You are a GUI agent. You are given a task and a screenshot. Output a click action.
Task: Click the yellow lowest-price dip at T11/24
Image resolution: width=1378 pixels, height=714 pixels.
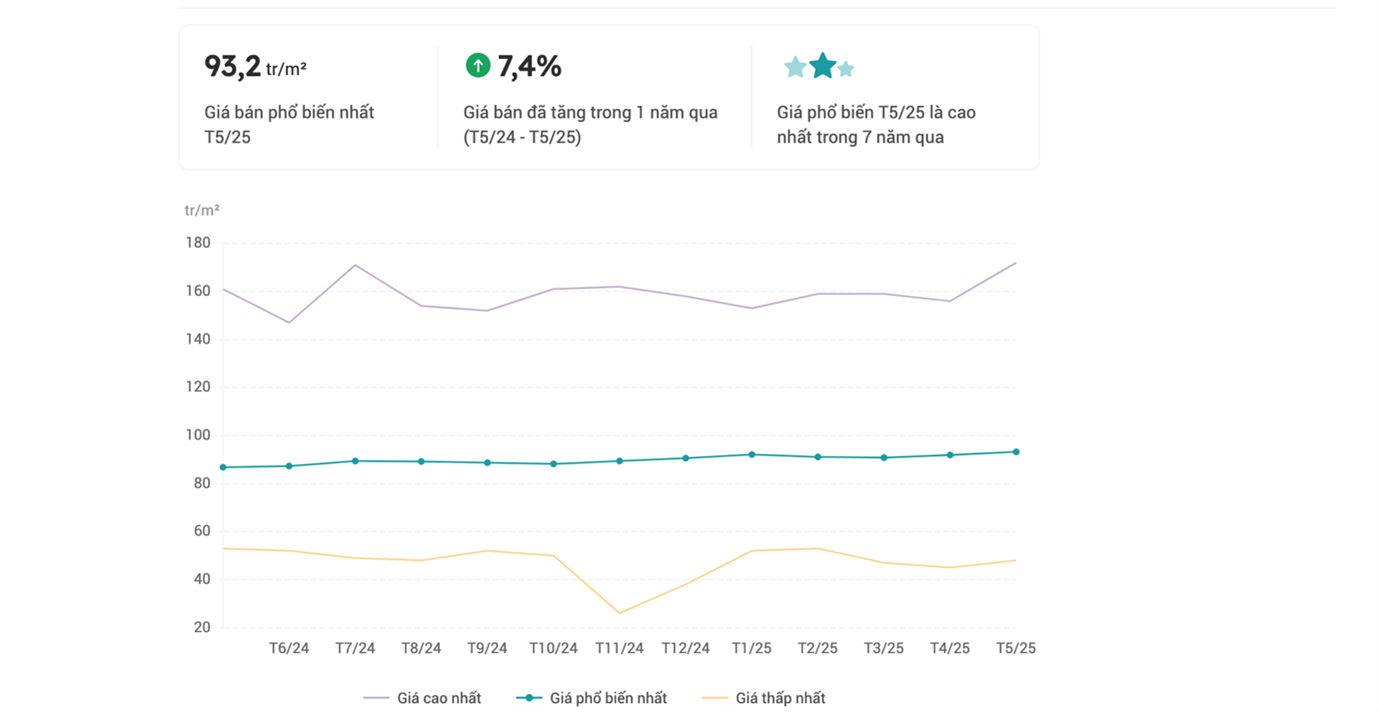619,613
